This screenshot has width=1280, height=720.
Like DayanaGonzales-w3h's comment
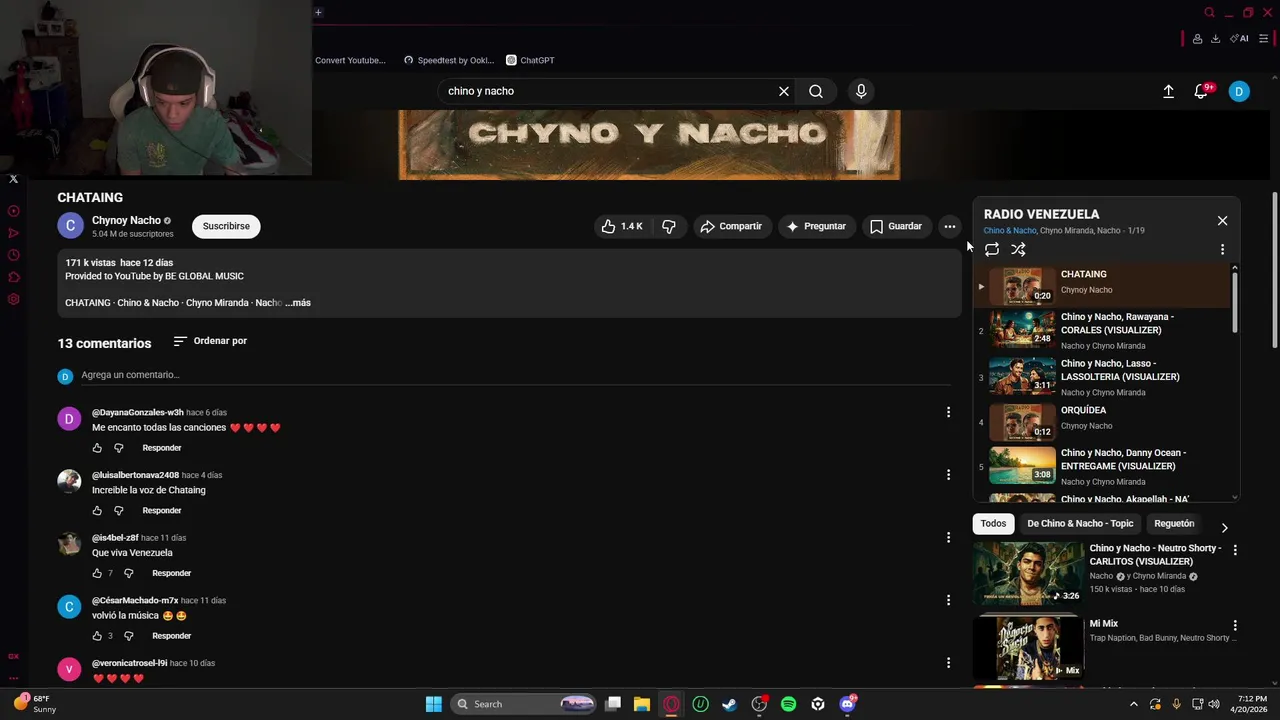point(97,448)
